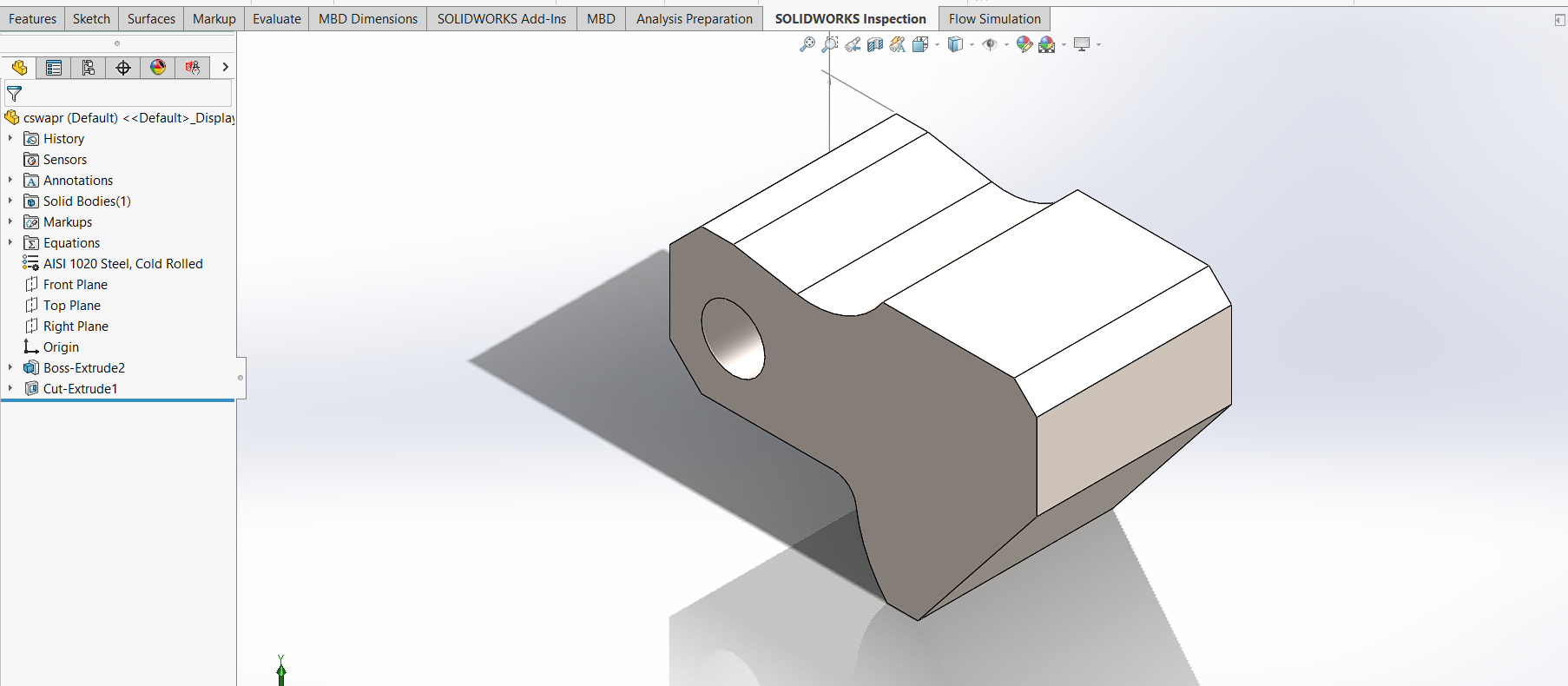
Task: Click the Boss-Extrude2 feature icon
Action: (31, 368)
